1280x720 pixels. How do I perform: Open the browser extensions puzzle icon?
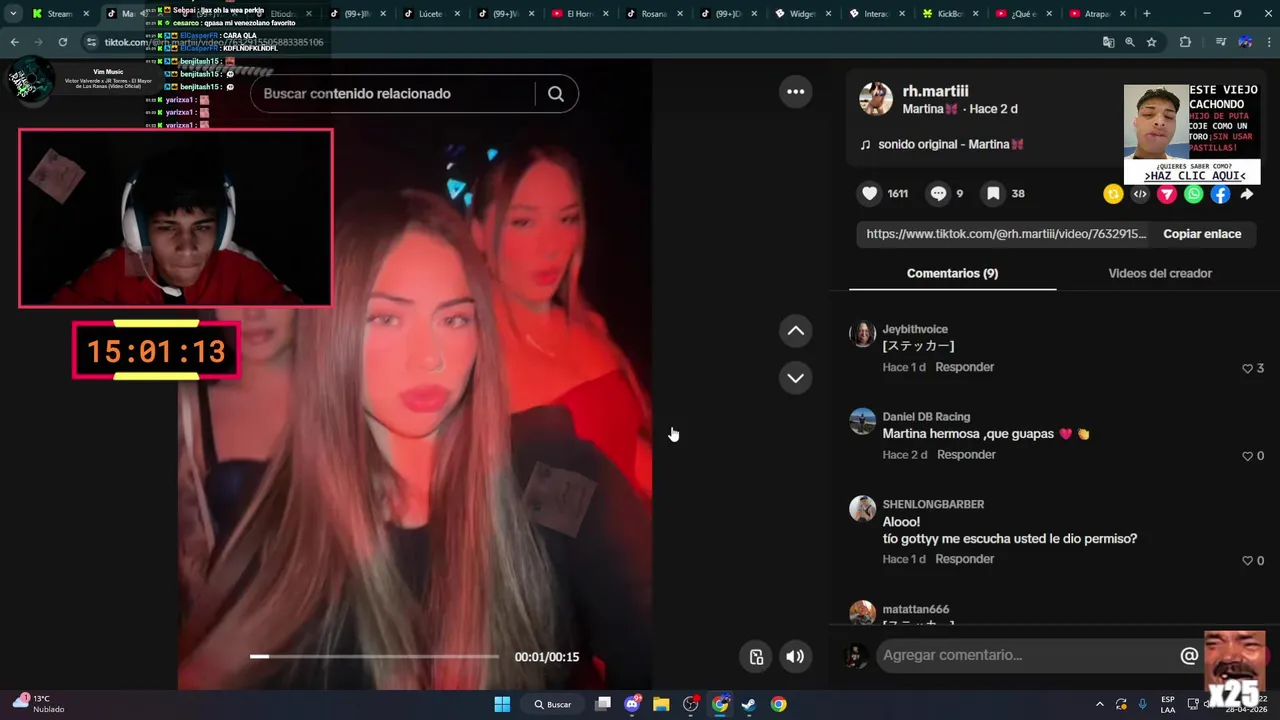coord(1185,42)
